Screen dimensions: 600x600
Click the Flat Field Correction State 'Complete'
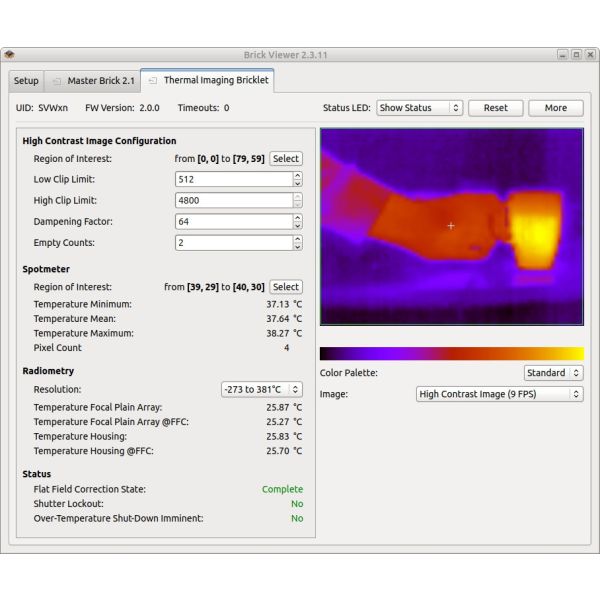point(282,489)
